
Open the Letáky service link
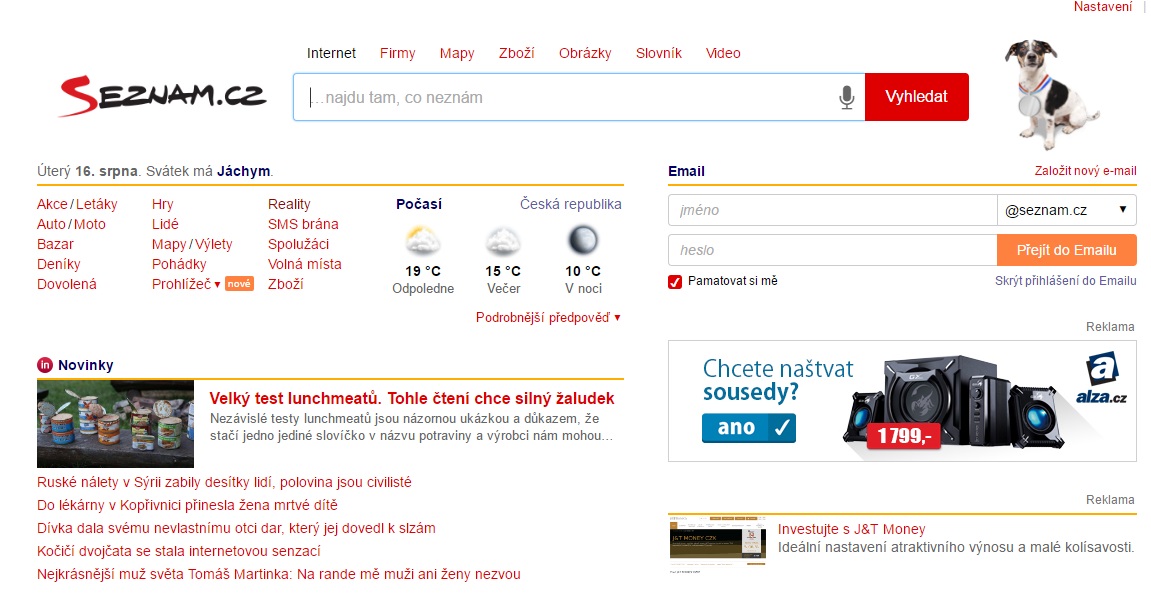click(96, 204)
